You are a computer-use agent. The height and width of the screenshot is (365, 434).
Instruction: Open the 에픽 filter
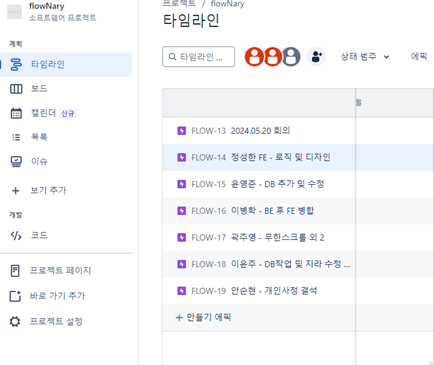[x=419, y=56]
